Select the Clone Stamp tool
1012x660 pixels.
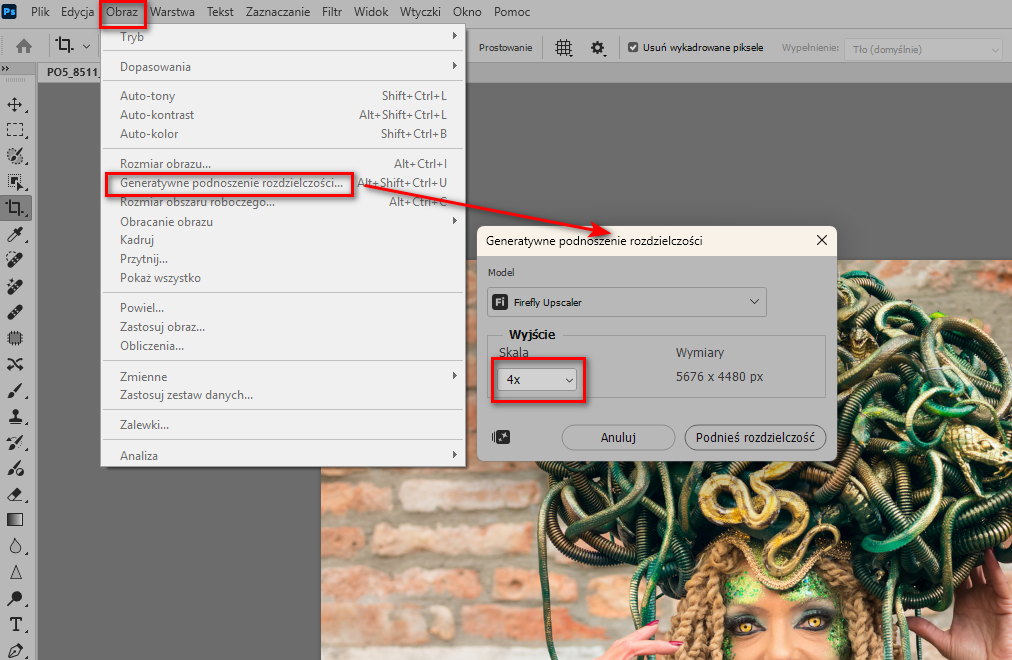click(x=15, y=416)
